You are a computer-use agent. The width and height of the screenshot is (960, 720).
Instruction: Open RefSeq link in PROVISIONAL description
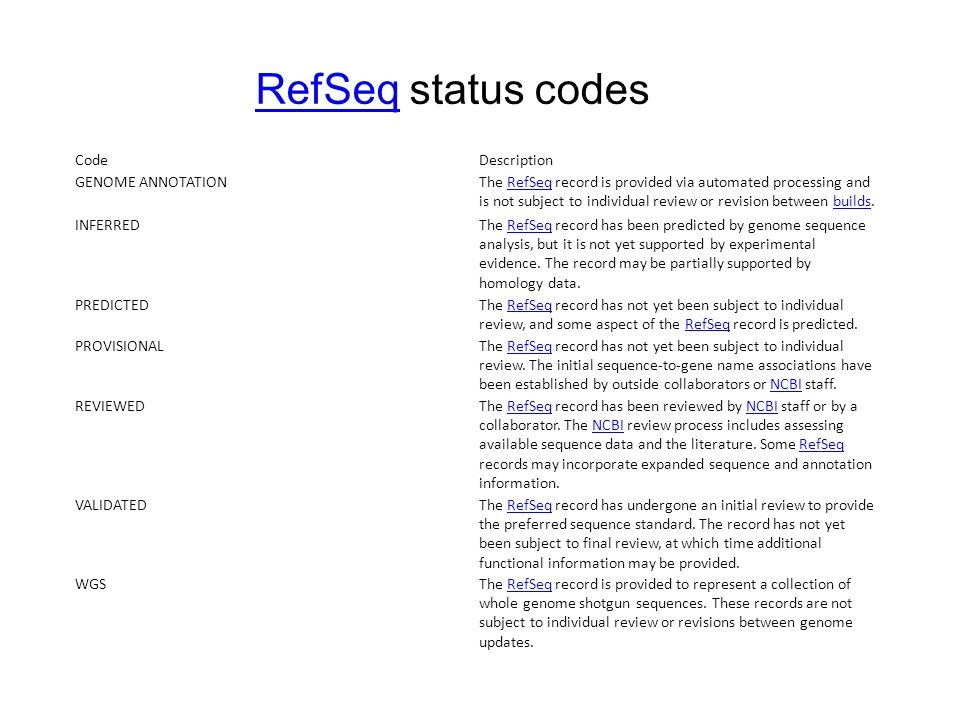529,346
